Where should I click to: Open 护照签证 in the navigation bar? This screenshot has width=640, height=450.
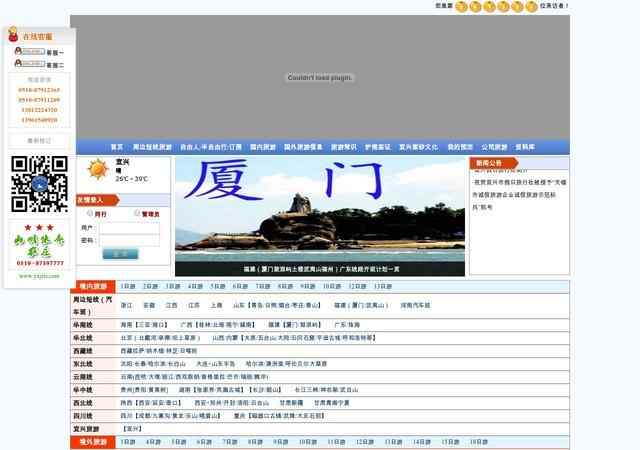coord(378,147)
